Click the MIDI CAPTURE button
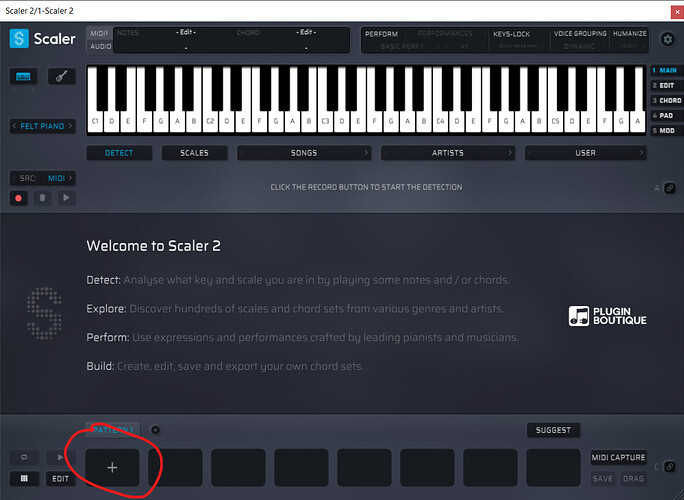Image resolution: width=684 pixels, height=500 pixels. pos(618,457)
